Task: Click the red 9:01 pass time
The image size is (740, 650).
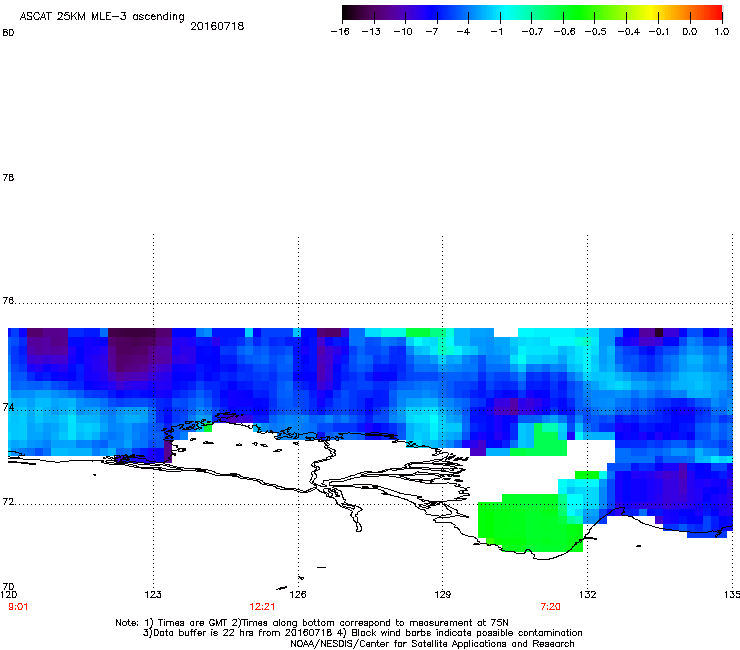Action: (18, 607)
